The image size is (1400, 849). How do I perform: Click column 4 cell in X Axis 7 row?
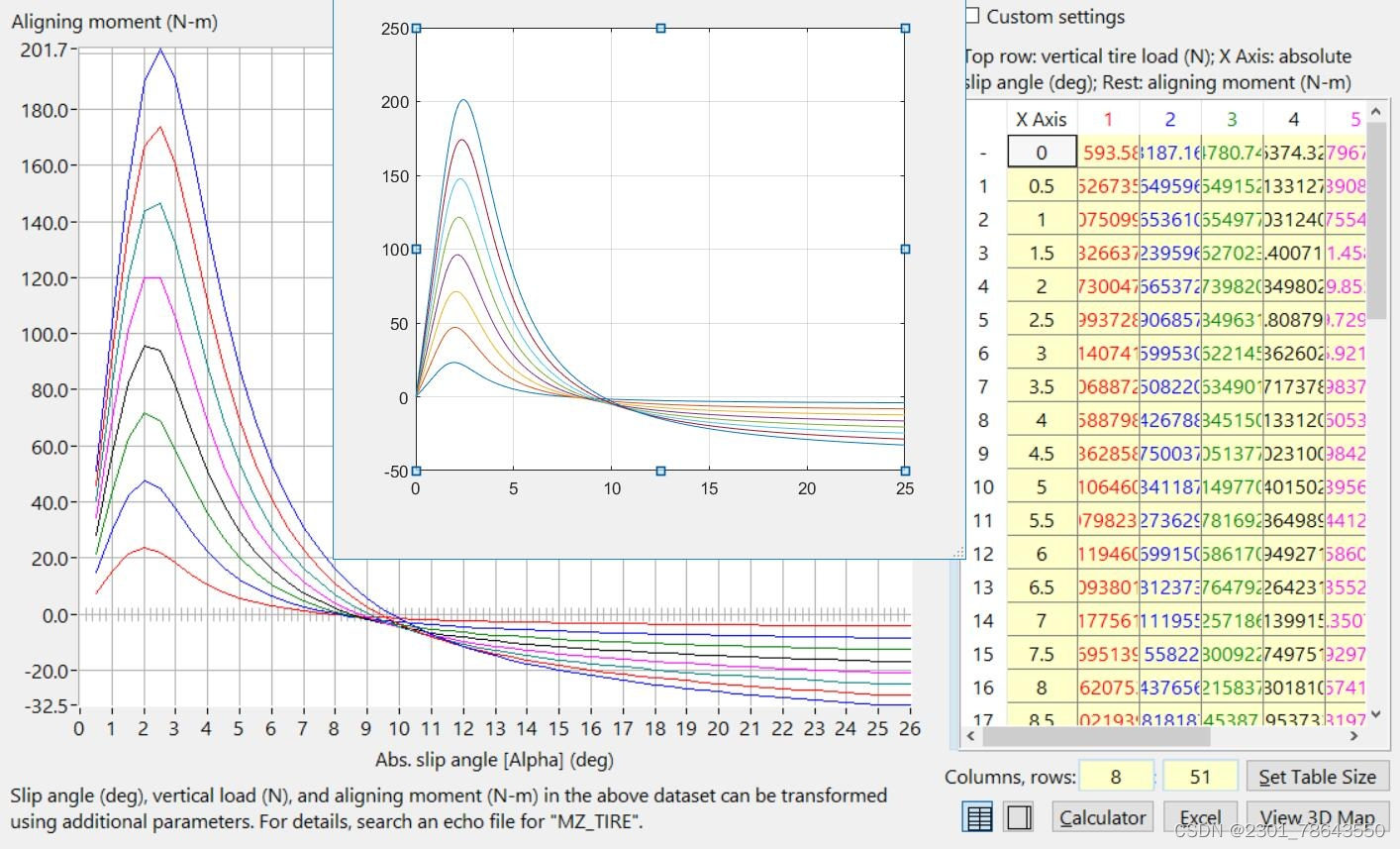click(1293, 620)
